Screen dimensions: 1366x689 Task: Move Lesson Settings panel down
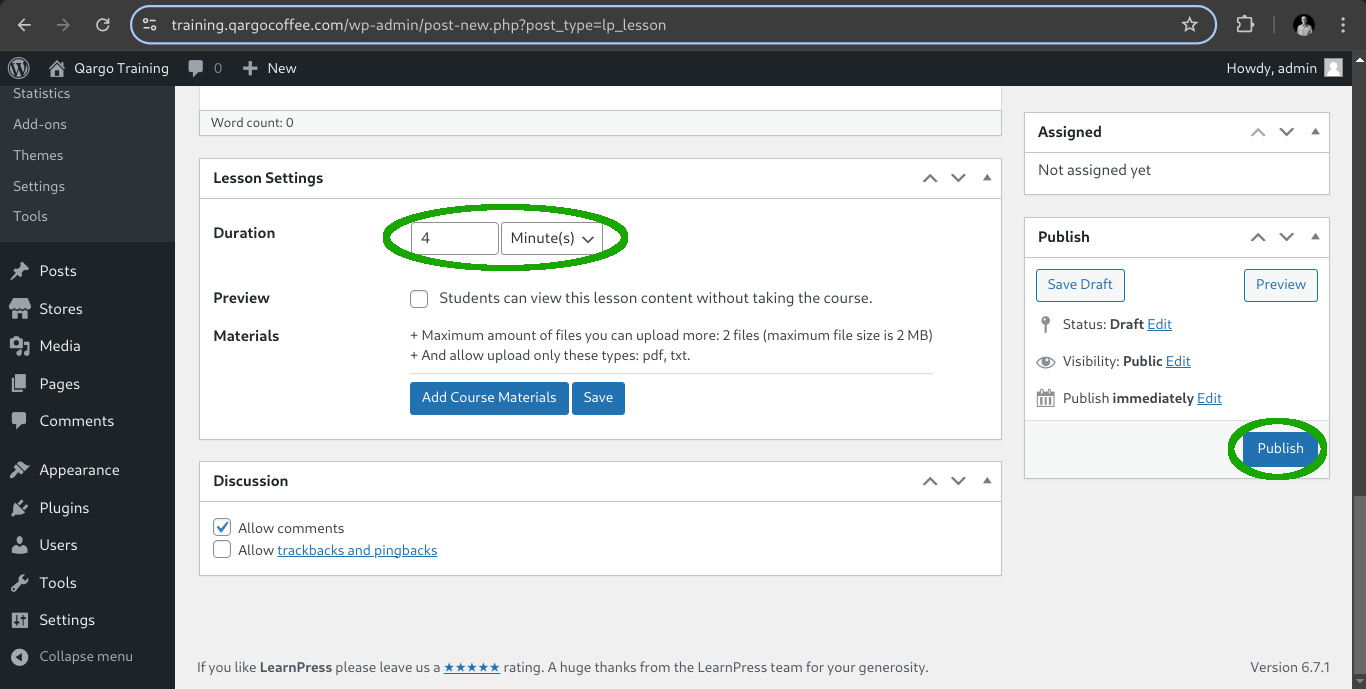[958, 178]
